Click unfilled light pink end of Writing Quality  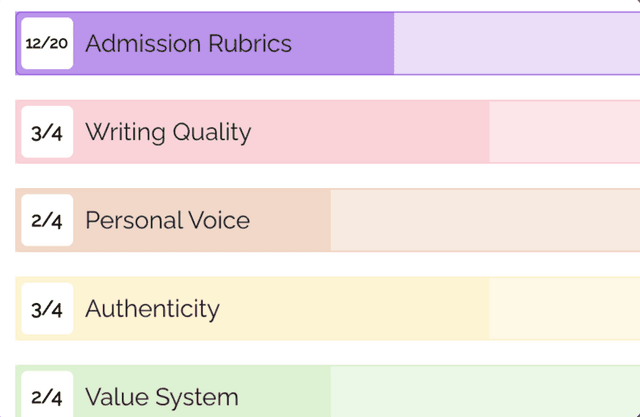(x=564, y=132)
